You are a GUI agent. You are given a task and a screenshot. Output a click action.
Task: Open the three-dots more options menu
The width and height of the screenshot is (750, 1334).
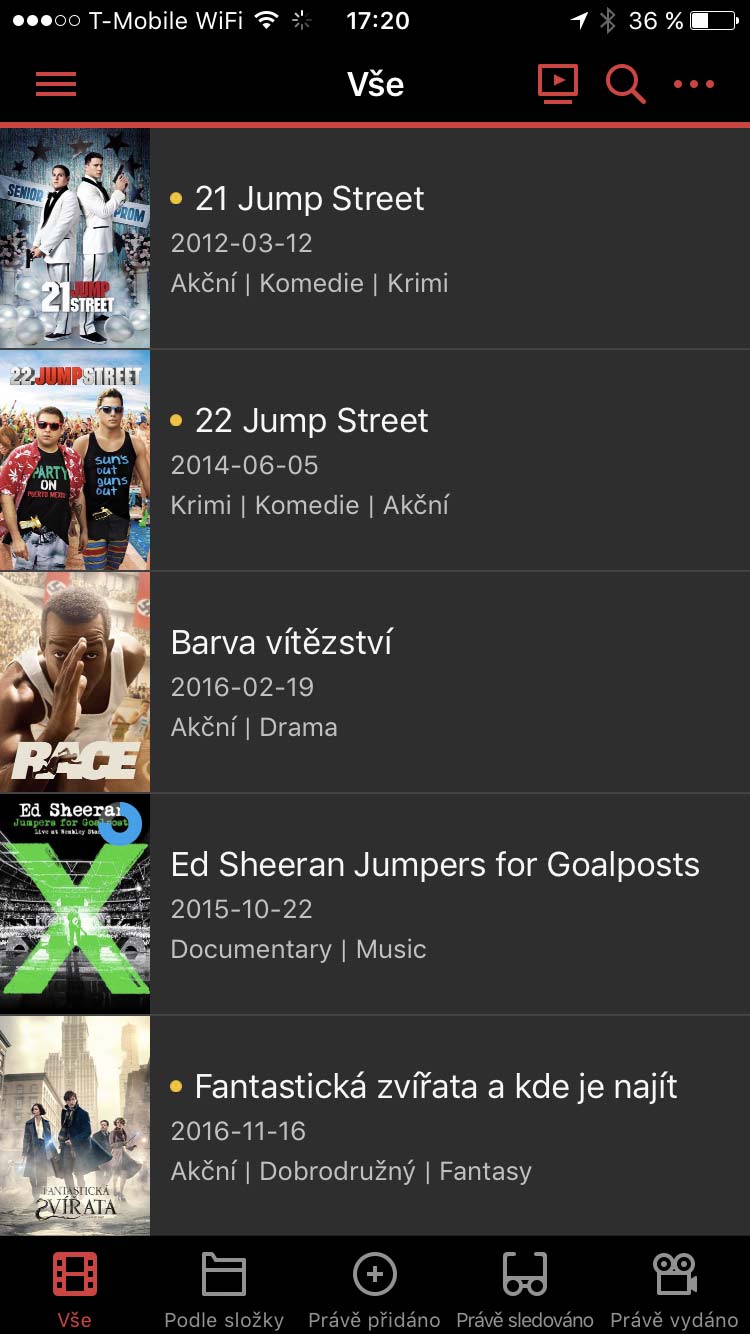tap(694, 84)
